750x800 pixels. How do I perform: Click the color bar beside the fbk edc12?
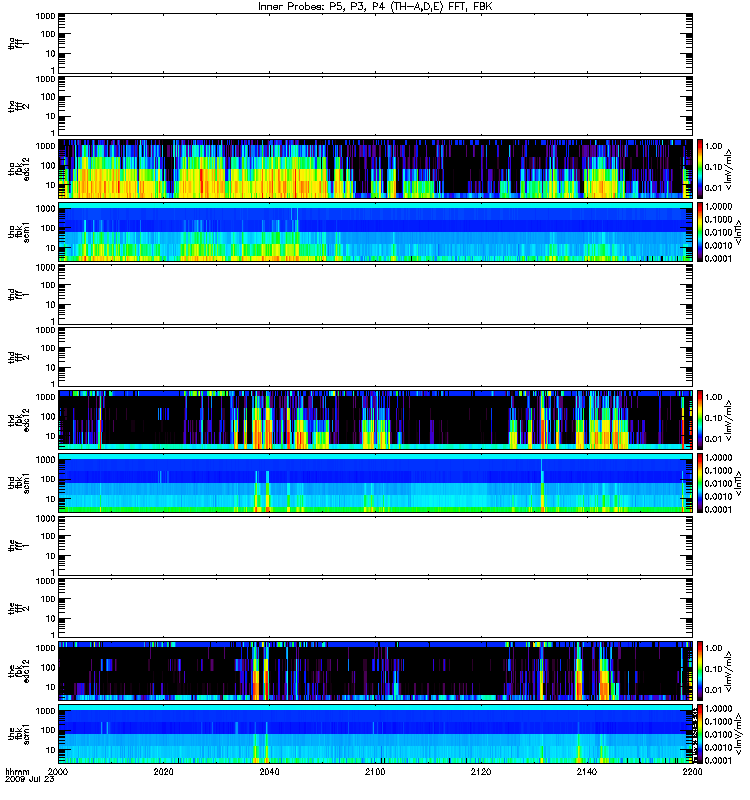(x=699, y=671)
